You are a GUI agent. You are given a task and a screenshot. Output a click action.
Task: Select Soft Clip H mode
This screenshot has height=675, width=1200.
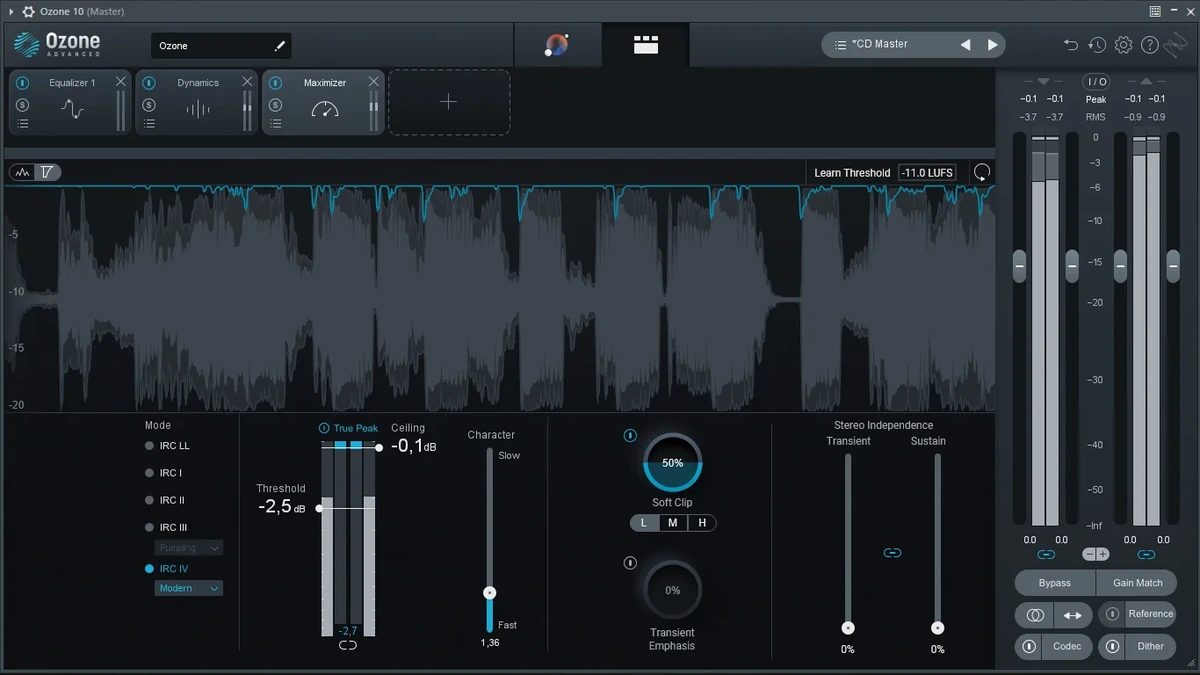702,523
